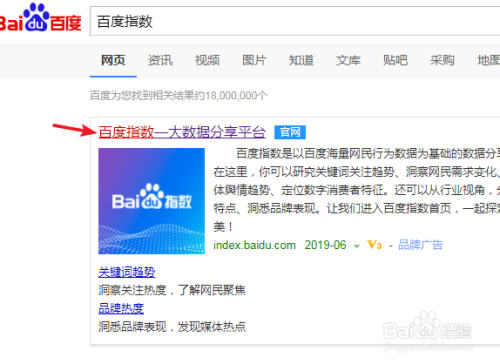500x364 pixels.
Task: Open the 视频 tab
Action: 207,60
